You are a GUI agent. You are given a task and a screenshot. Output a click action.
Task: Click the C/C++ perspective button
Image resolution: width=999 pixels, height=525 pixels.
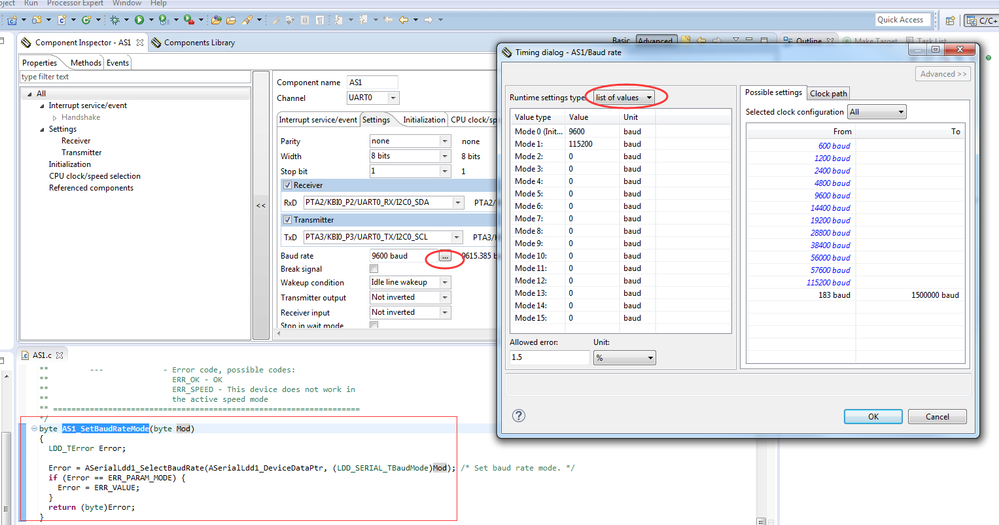click(981, 20)
